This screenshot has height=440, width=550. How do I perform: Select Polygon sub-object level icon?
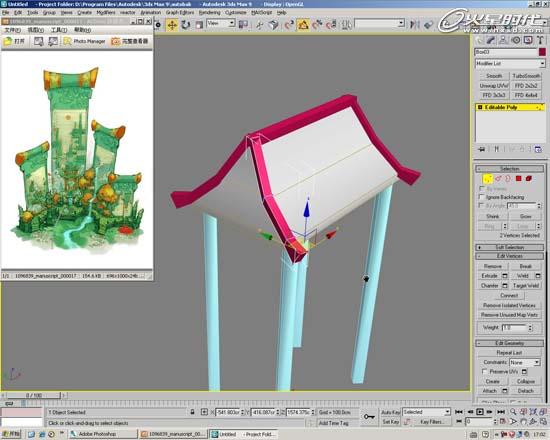[x=519, y=179]
